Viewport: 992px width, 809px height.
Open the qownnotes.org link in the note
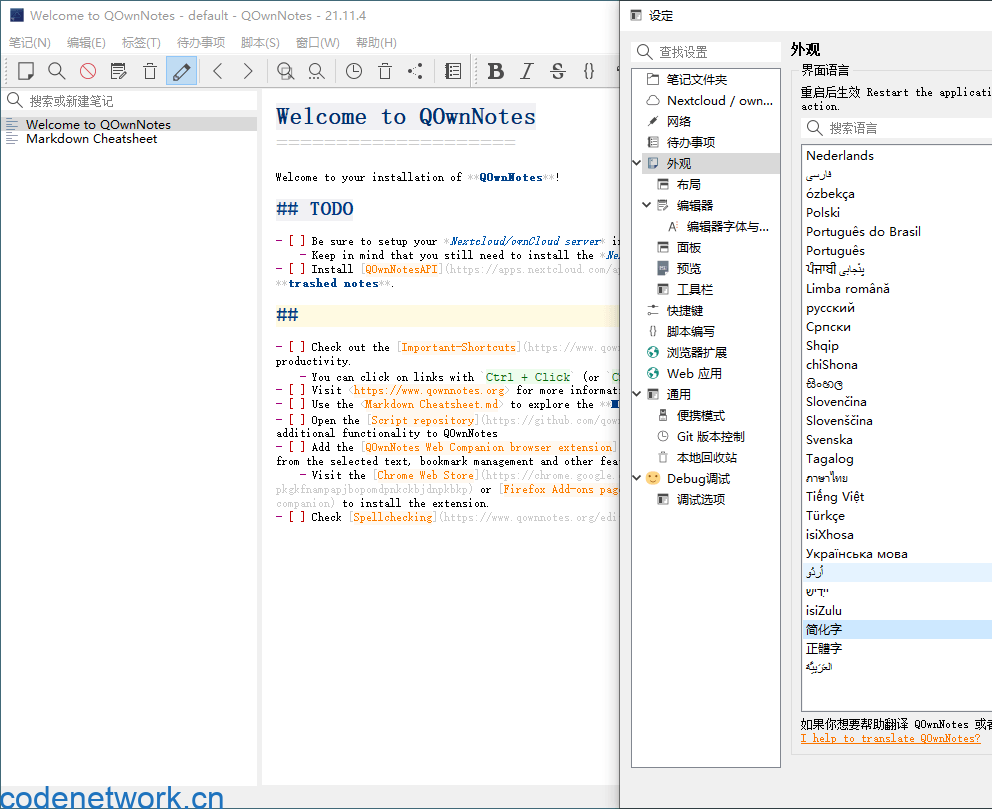[x=428, y=390]
